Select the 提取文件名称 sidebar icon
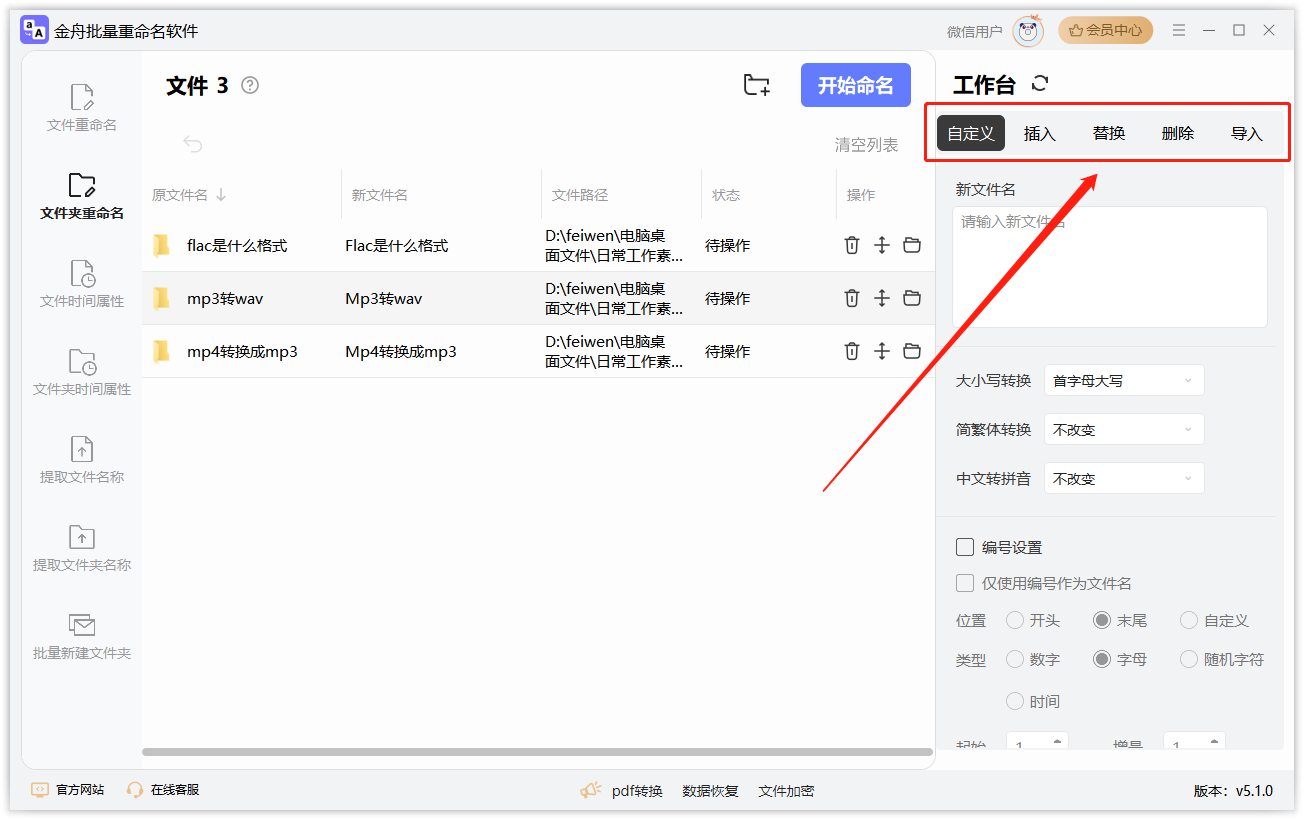The width and height of the screenshot is (1304, 820). (x=80, y=460)
